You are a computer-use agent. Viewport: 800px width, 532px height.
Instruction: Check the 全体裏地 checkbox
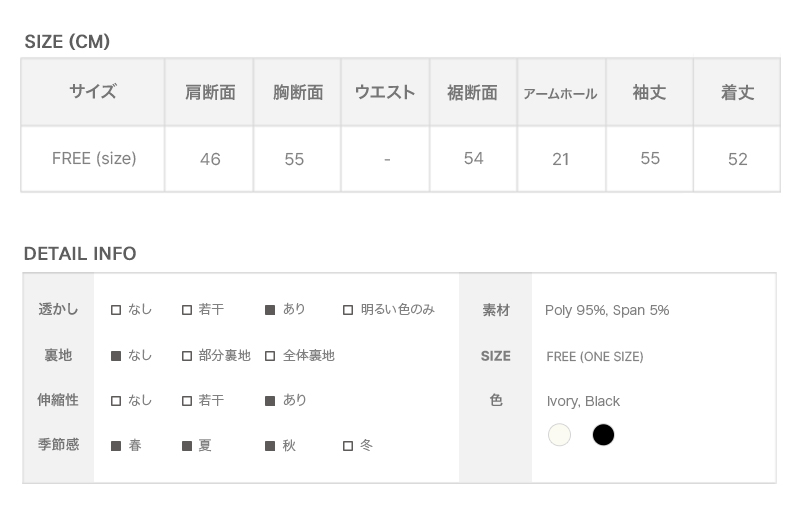(x=270, y=356)
